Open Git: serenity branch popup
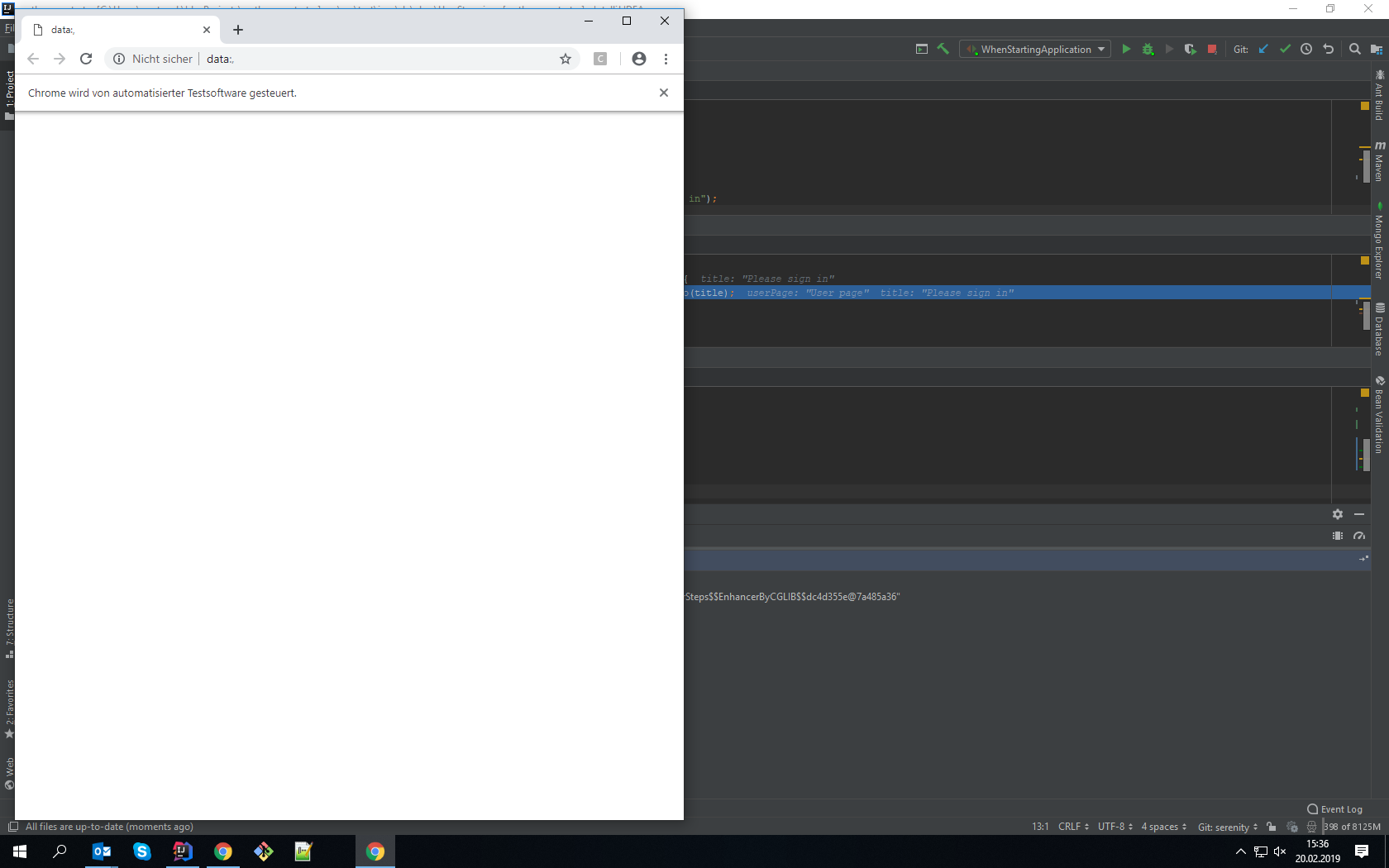The width and height of the screenshot is (1389, 868). (x=1228, y=827)
